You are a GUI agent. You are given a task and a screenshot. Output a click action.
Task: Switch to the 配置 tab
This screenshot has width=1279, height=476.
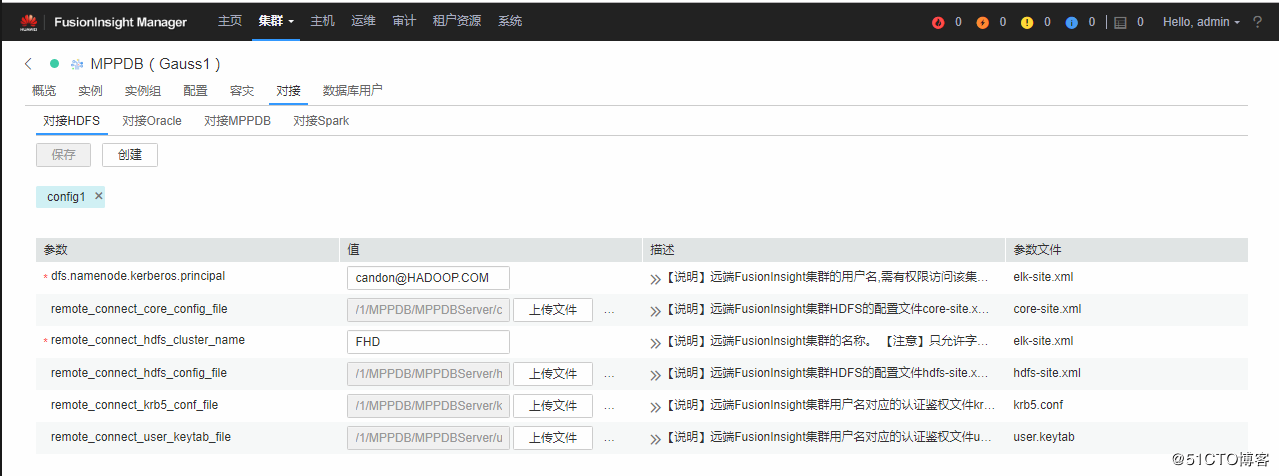pyautogui.click(x=195, y=91)
